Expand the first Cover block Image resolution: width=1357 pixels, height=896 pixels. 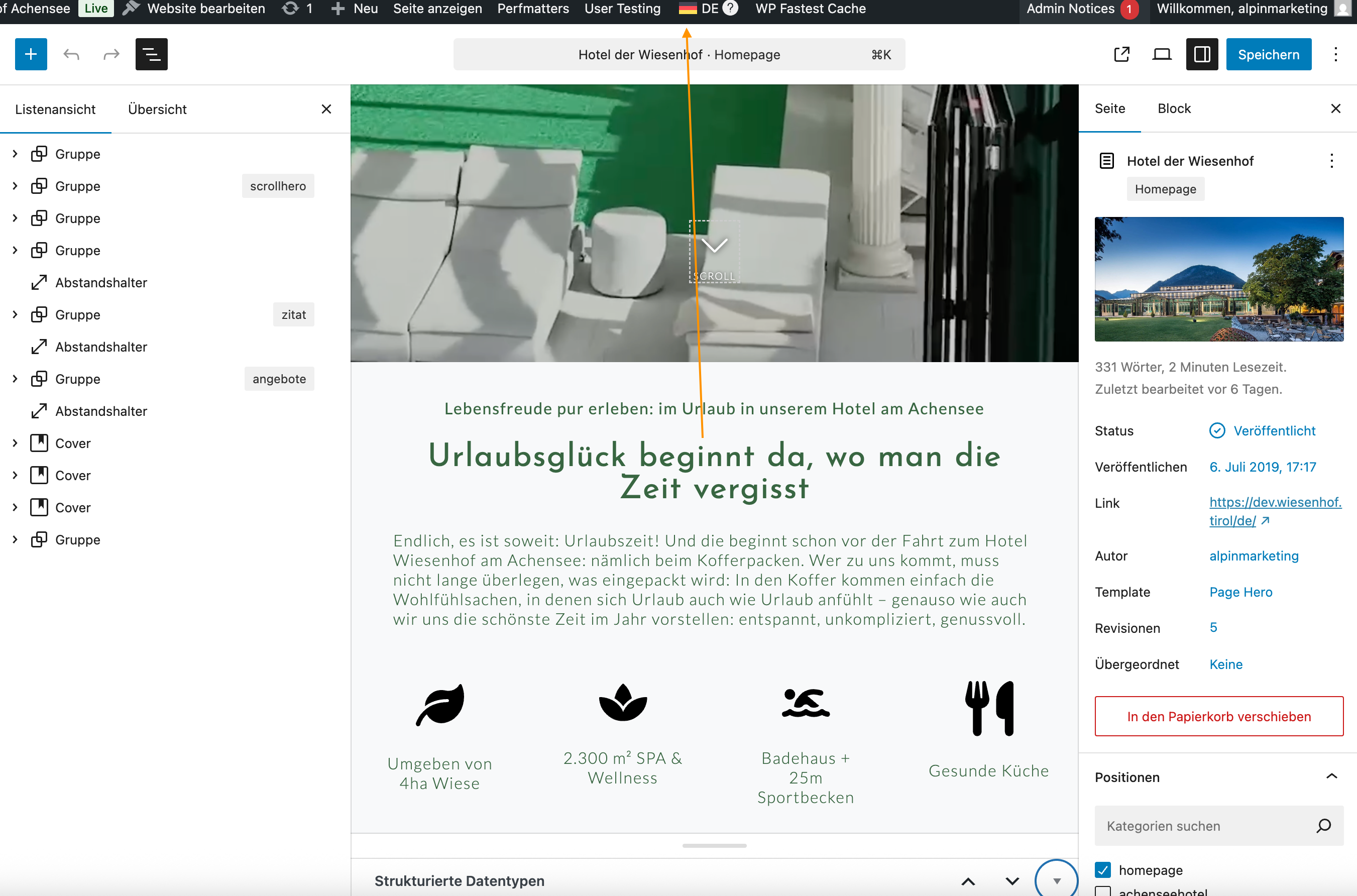(x=15, y=443)
